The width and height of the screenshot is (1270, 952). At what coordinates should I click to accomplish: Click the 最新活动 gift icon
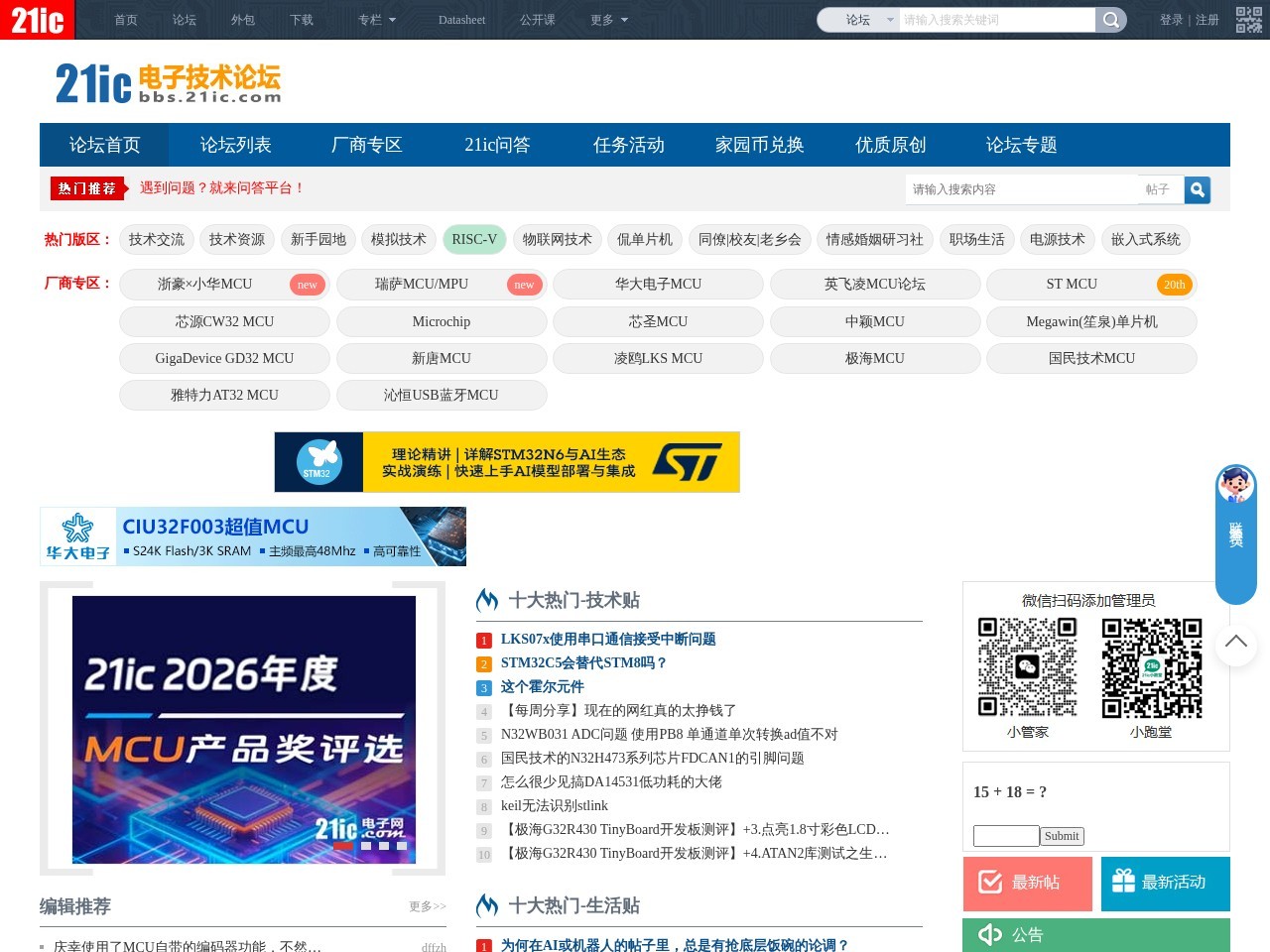[1123, 881]
